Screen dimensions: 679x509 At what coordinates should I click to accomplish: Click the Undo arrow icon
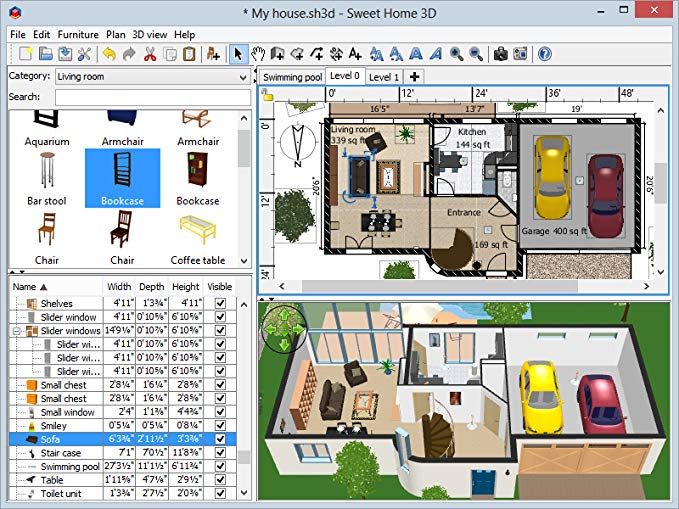click(x=109, y=54)
